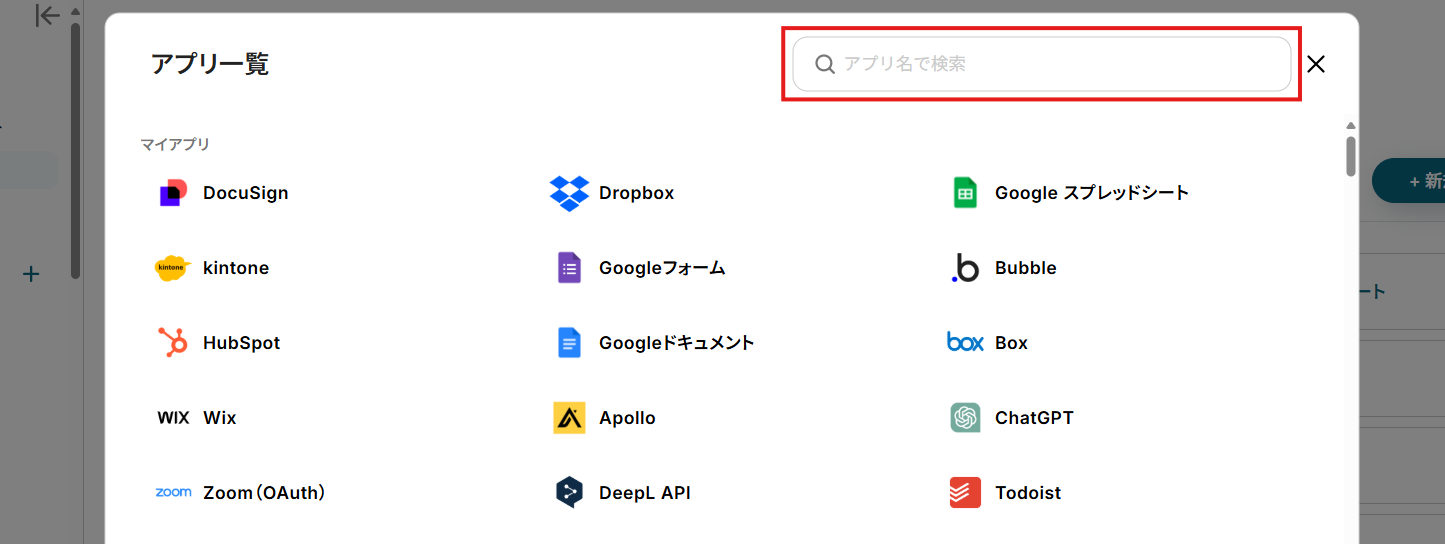Screen dimensions: 1445x544
Task: Close the アプリ一覧 dialog
Action: [1316, 64]
